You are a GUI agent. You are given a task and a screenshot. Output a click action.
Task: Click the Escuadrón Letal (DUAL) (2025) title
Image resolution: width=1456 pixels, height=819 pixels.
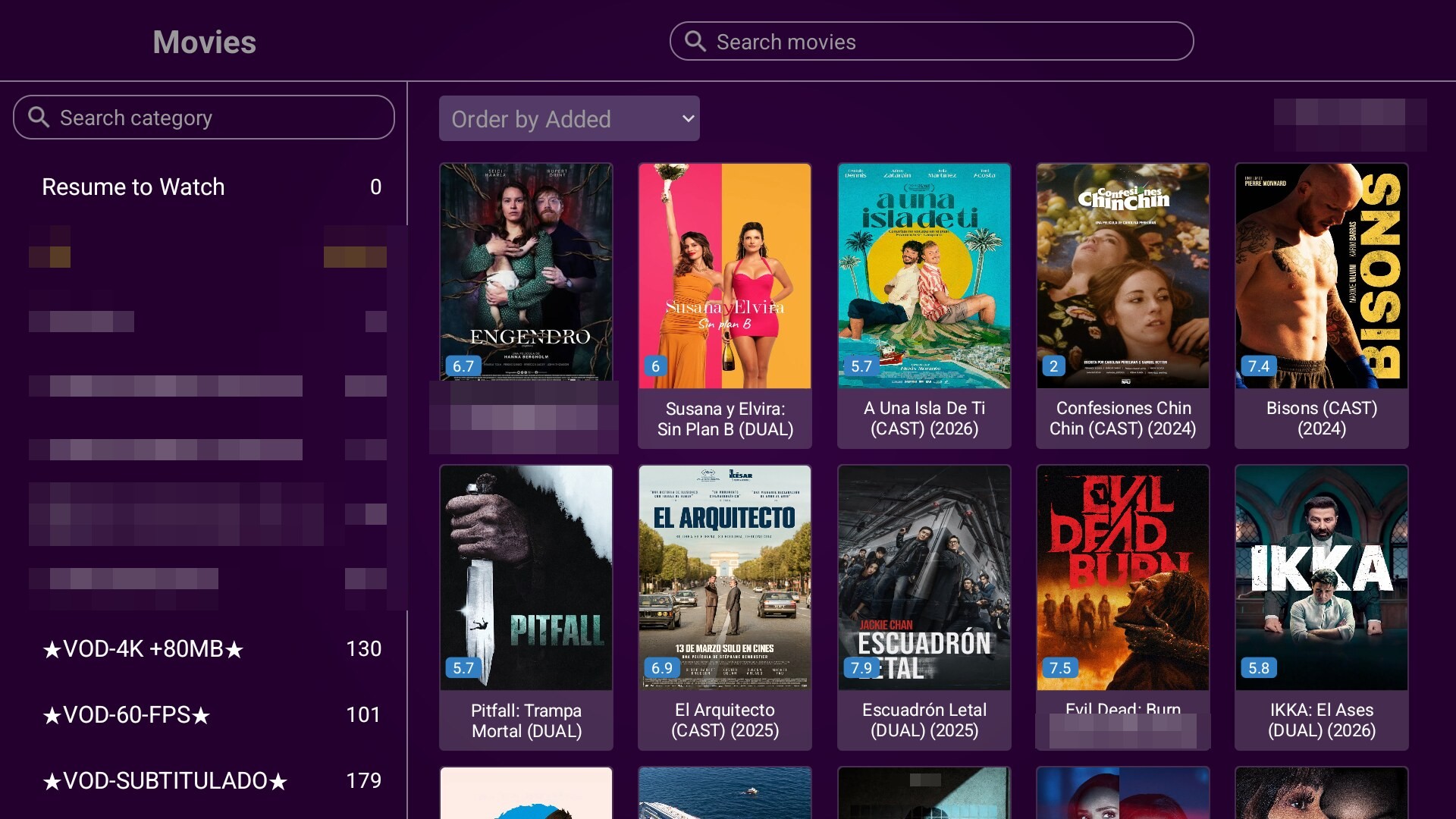pos(924,720)
